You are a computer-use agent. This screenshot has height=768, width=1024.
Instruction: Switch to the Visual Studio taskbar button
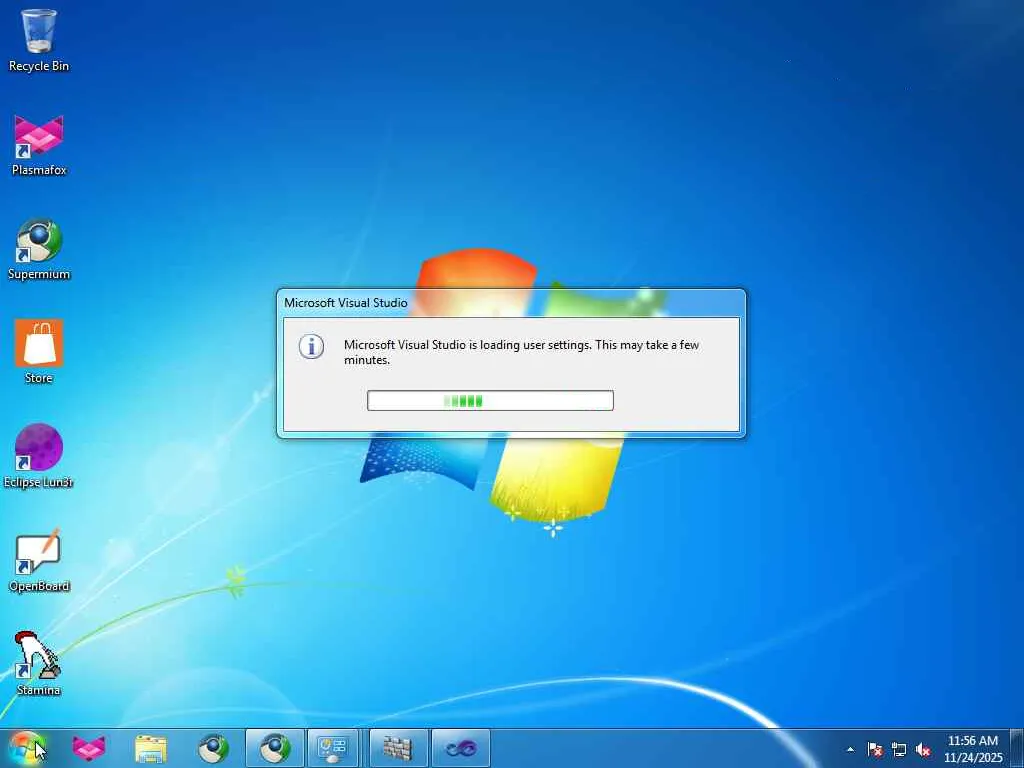(460, 748)
